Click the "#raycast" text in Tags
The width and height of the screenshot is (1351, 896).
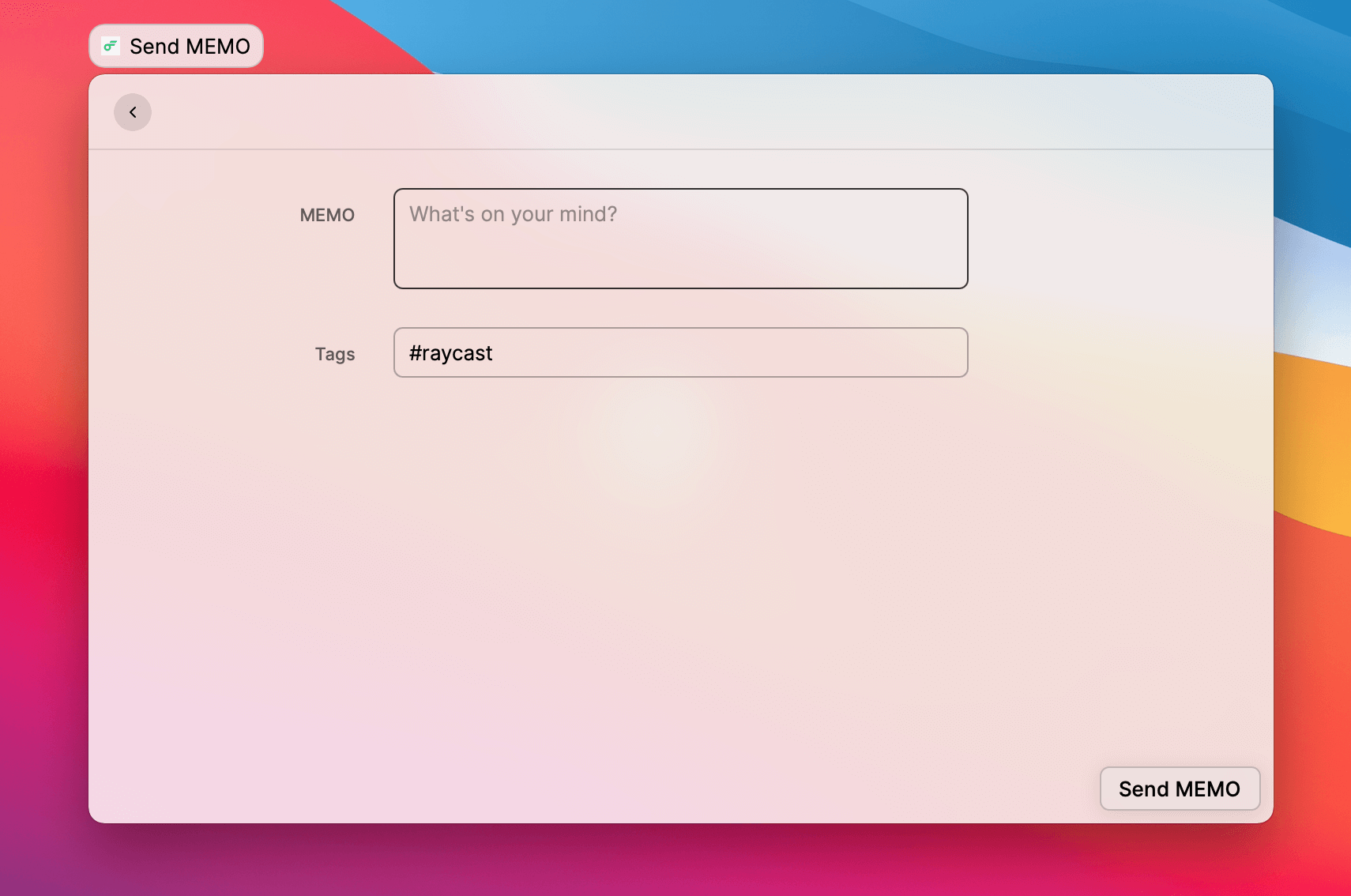click(x=450, y=353)
